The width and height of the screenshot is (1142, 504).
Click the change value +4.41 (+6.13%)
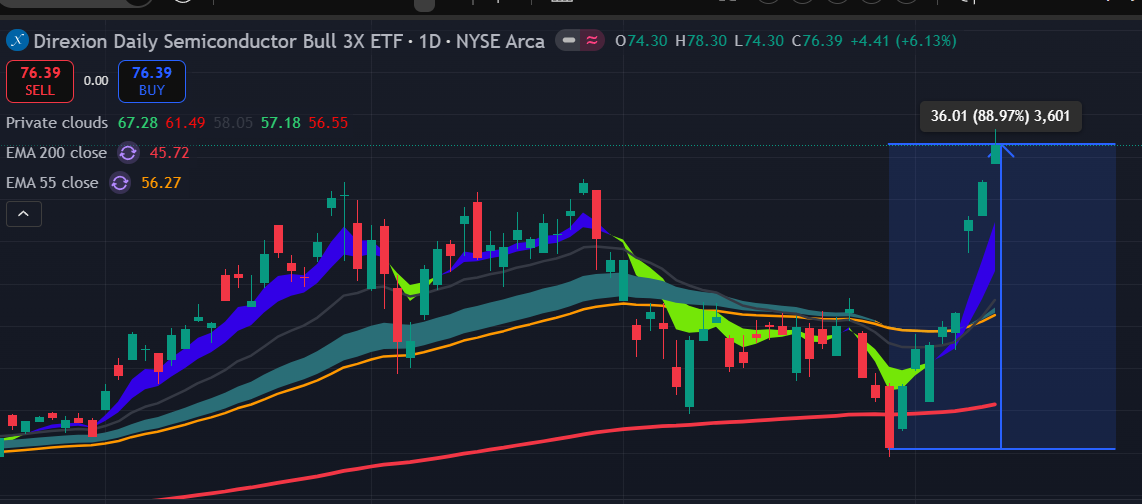(903, 41)
